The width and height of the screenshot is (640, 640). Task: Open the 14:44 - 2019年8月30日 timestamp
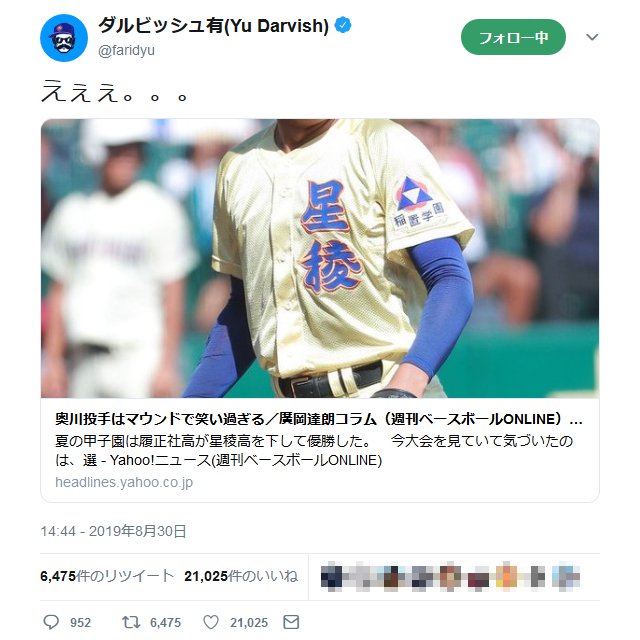113,531
